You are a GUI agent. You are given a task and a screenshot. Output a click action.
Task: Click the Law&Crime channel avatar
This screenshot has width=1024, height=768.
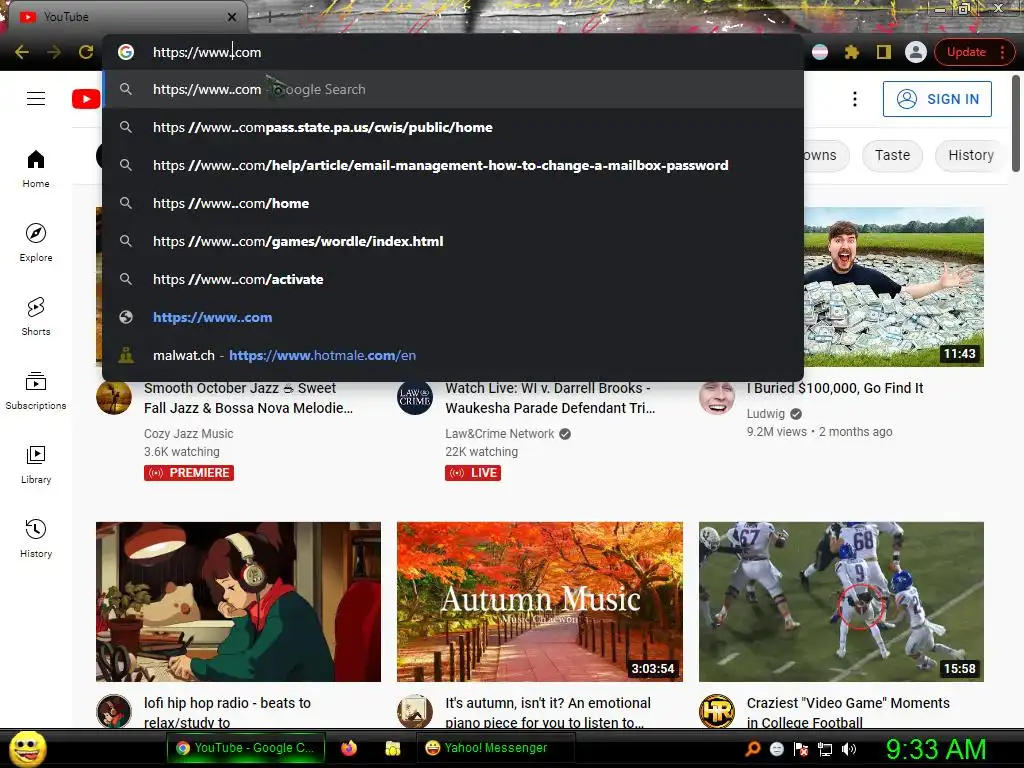click(415, 397)
